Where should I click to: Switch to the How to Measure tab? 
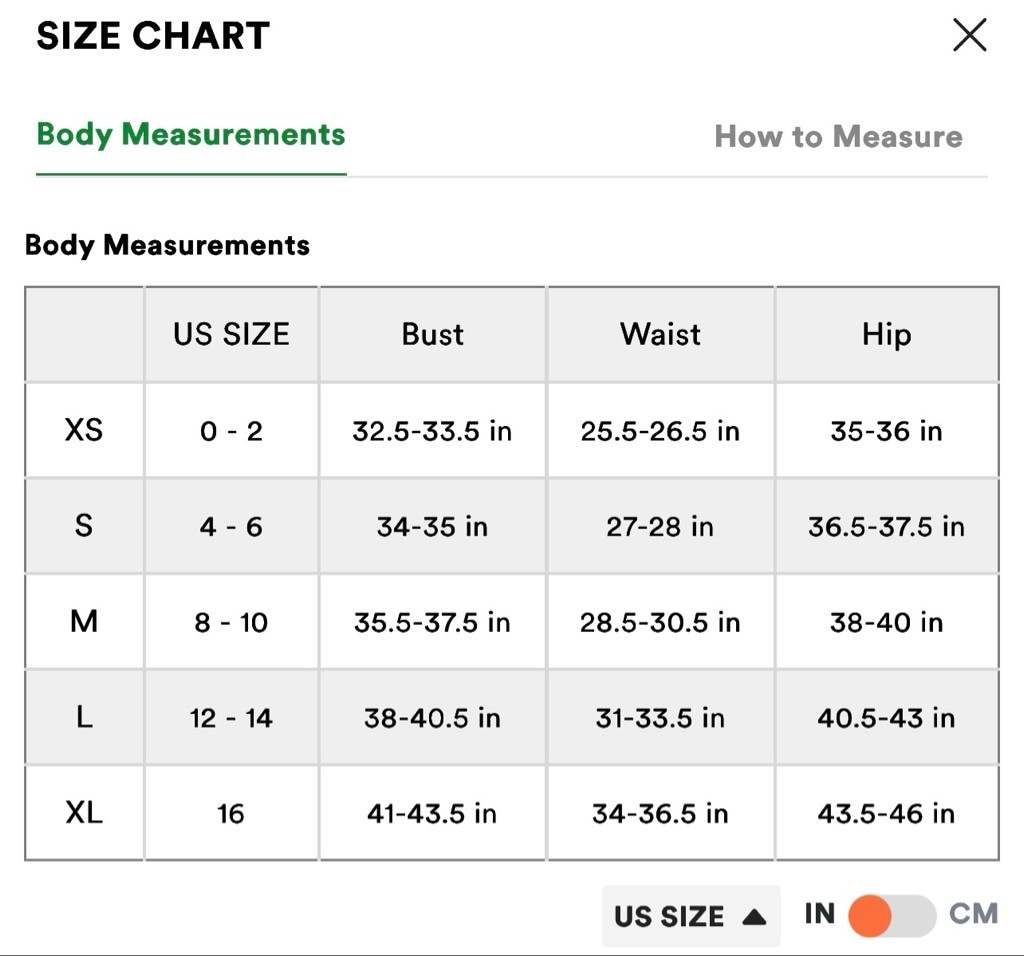tap(839, 136)
